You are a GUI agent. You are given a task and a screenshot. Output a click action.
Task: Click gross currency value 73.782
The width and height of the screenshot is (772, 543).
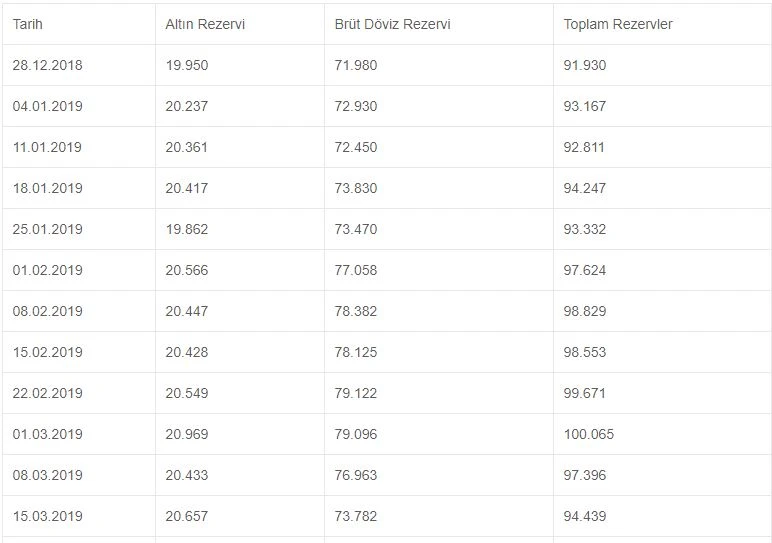coord(356,516)
